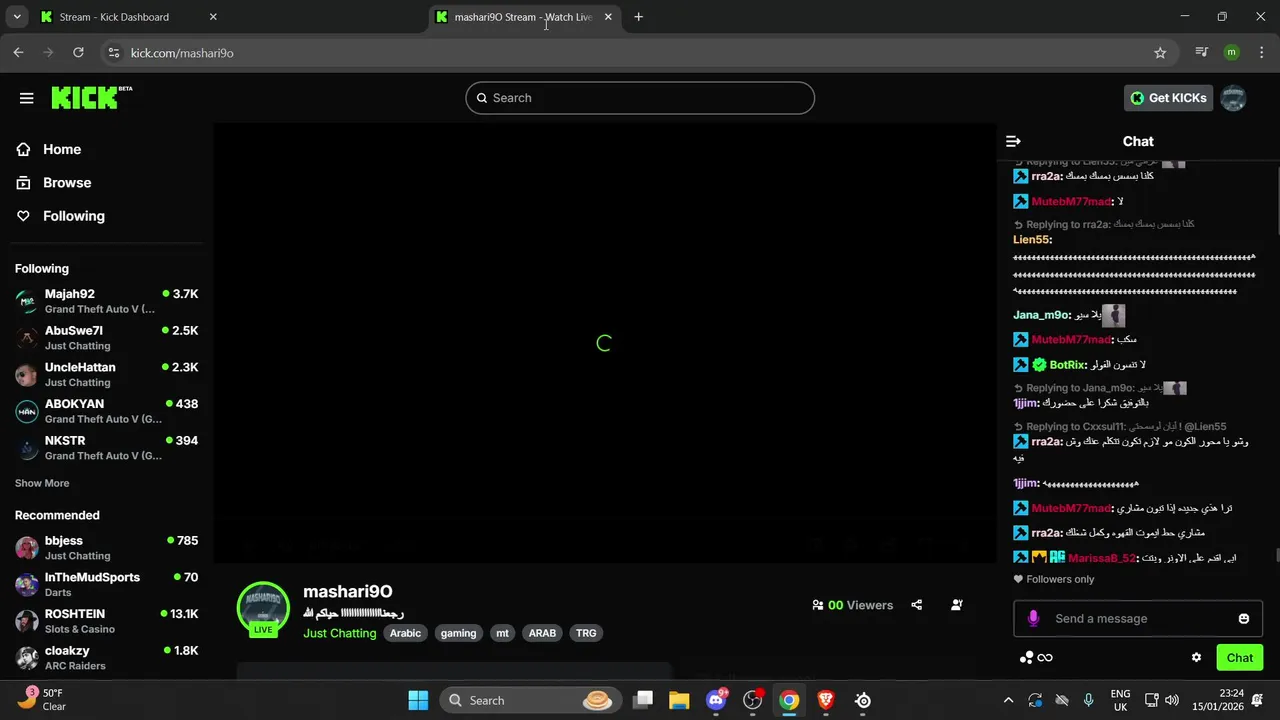Click Lien55 username in chat
The image size is (1280, 720).
(x=1031, y=240)
